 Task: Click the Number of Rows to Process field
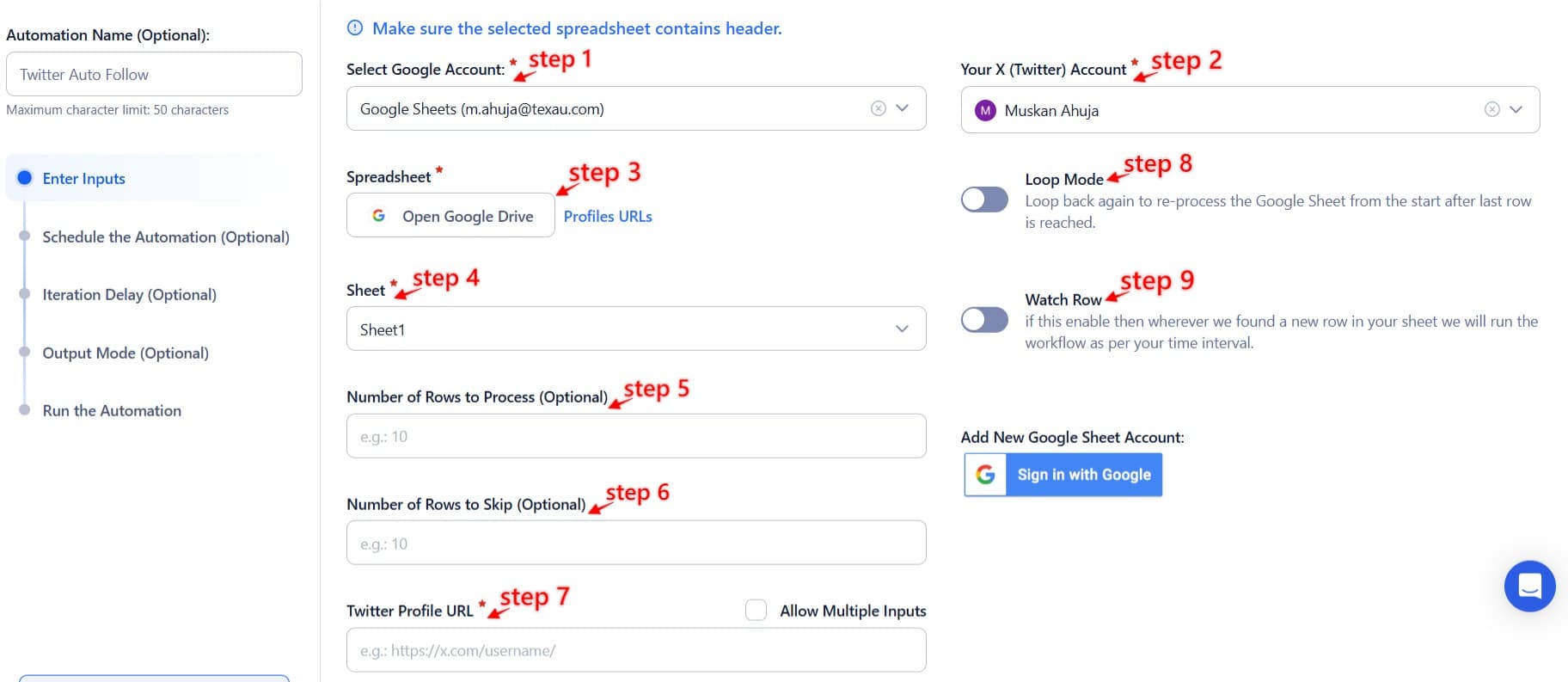point(635,437)
